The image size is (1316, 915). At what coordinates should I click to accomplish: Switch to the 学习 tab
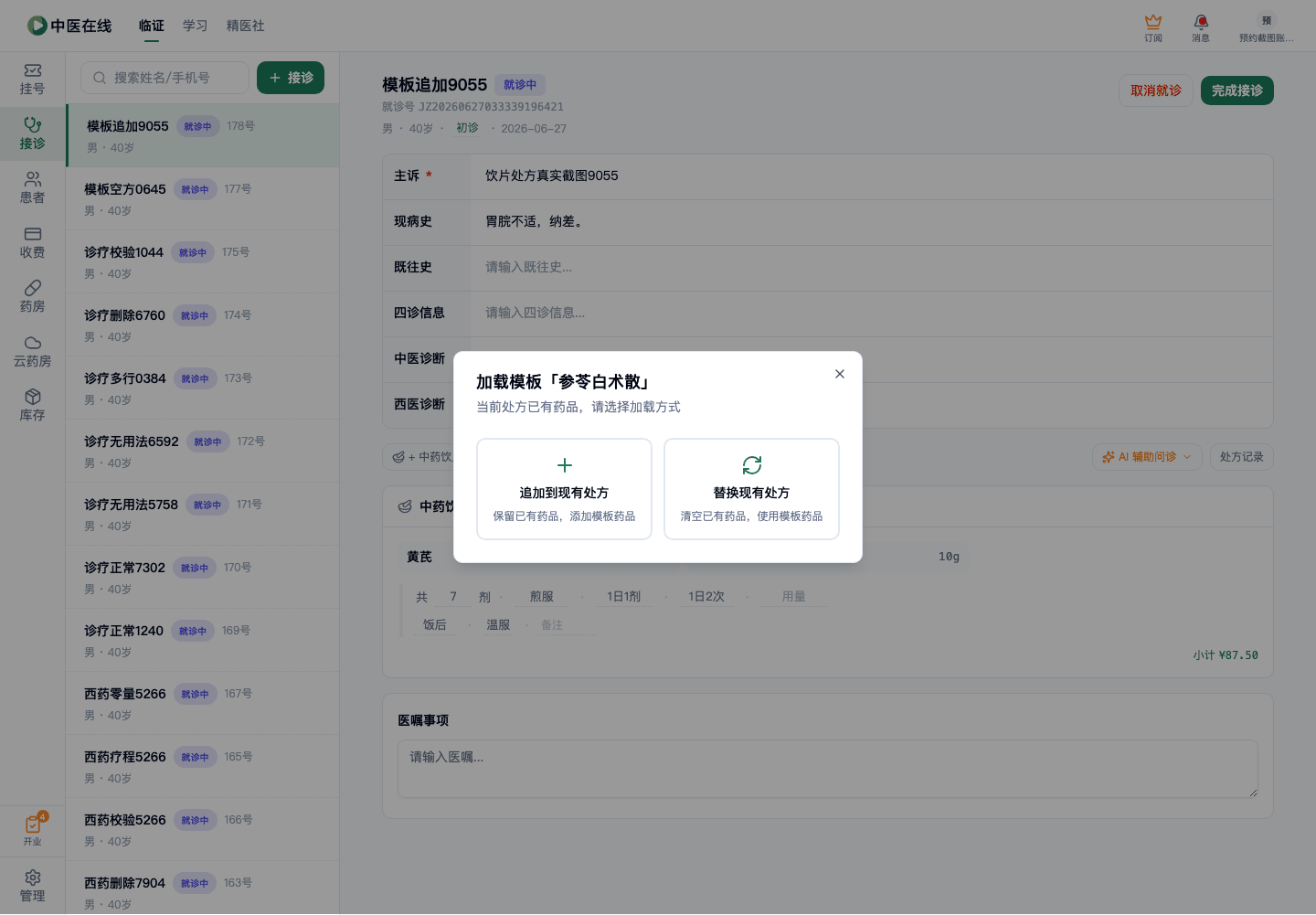[196, 26]
